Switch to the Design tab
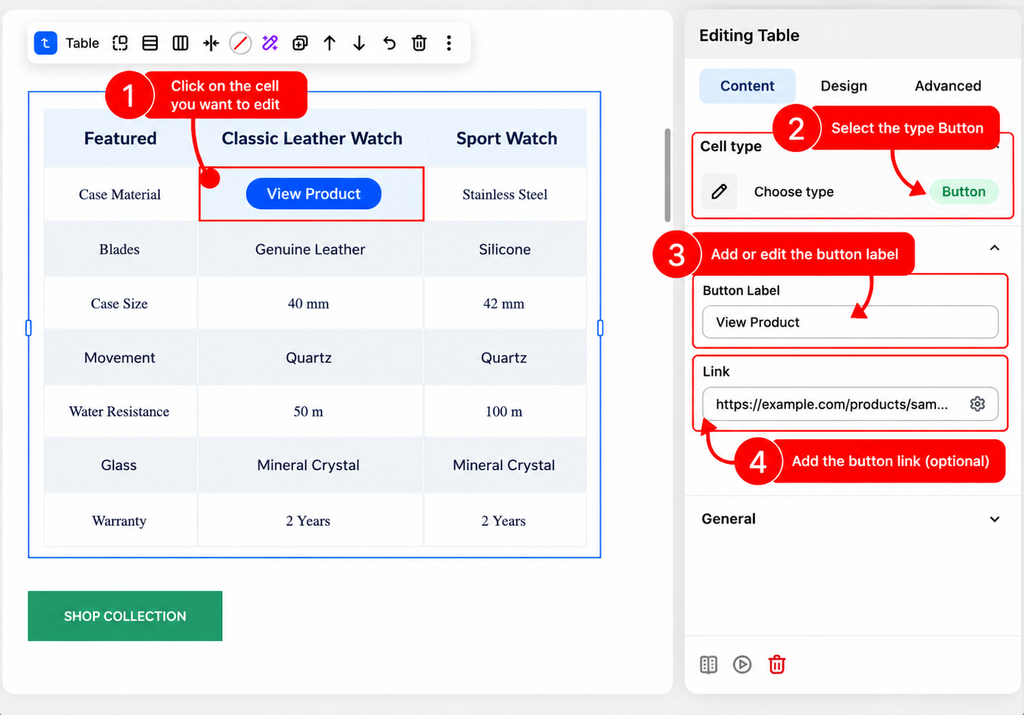 click(844, 86)
